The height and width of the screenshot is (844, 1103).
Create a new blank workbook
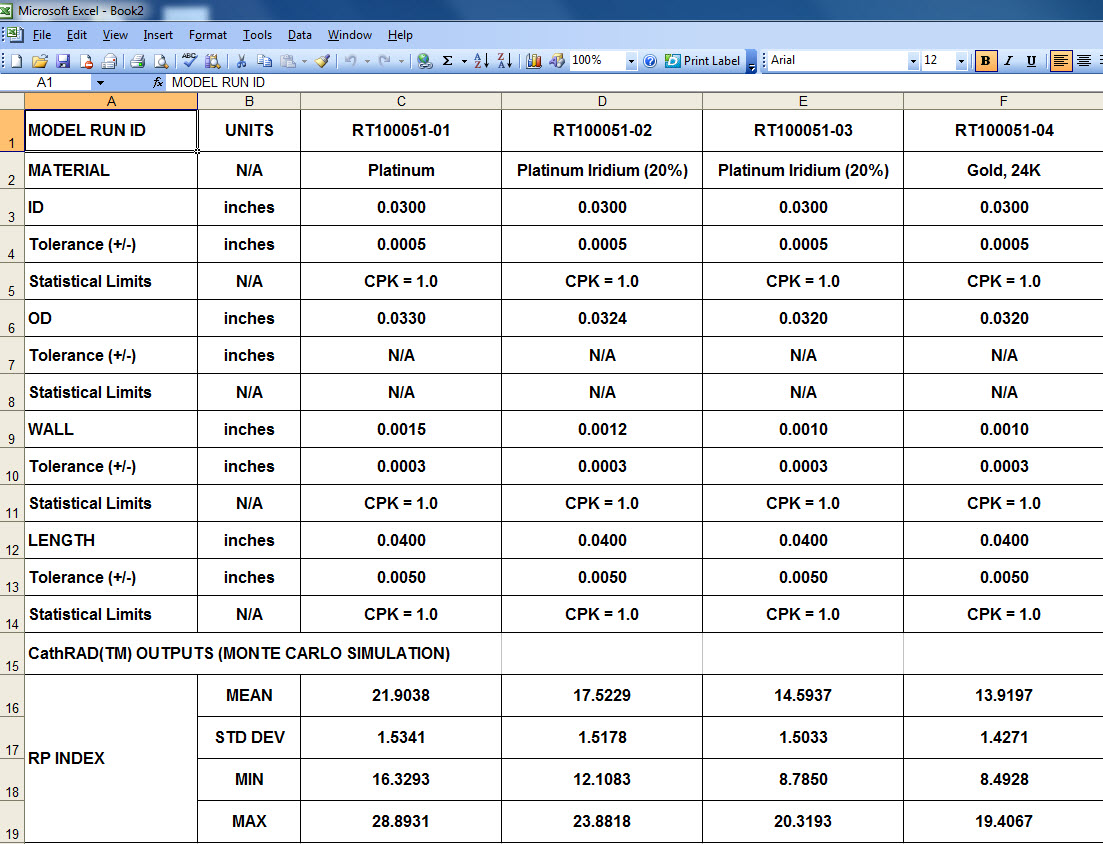pos(17,61)
